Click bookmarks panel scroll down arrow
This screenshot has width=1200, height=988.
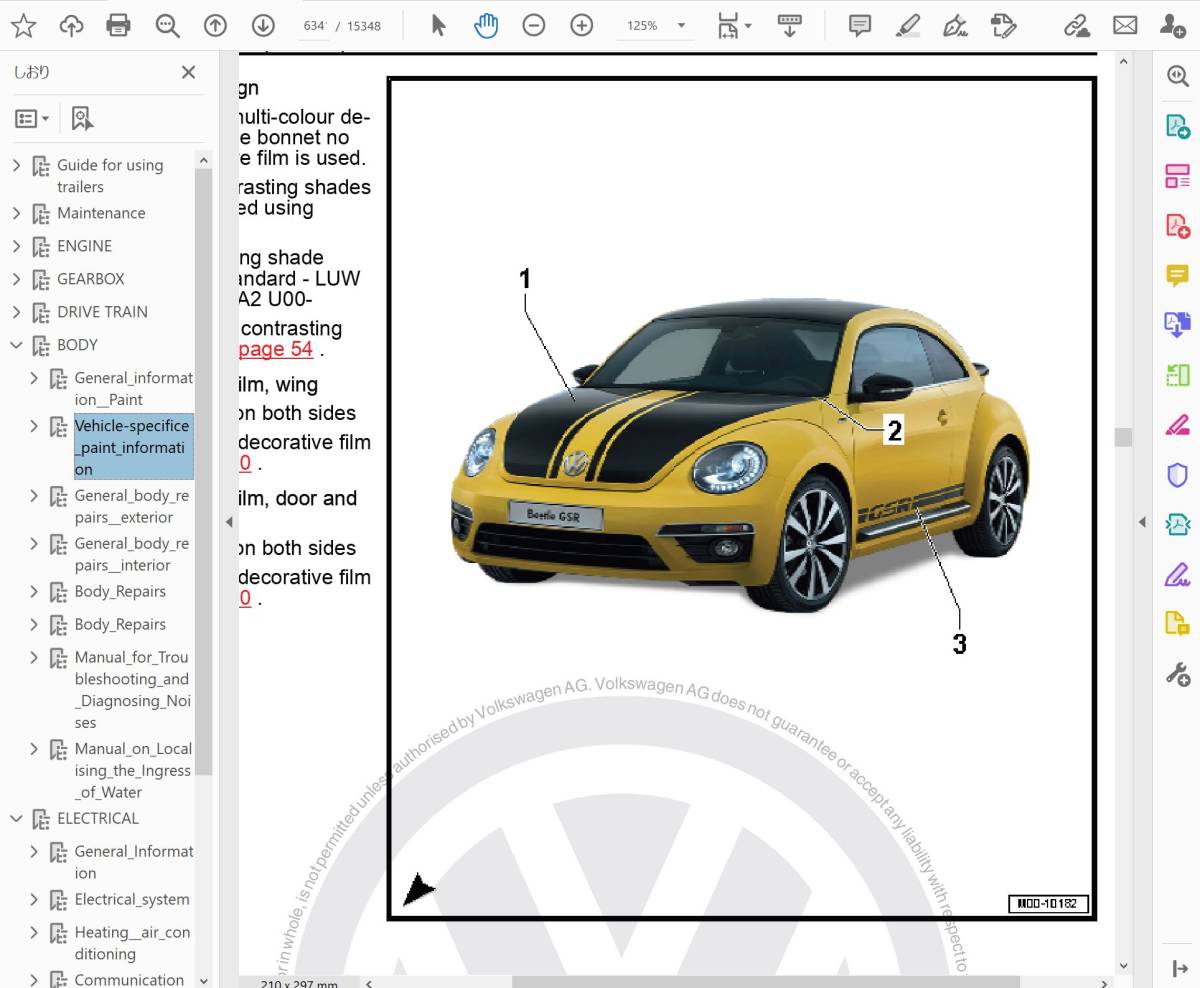point(204,980)
